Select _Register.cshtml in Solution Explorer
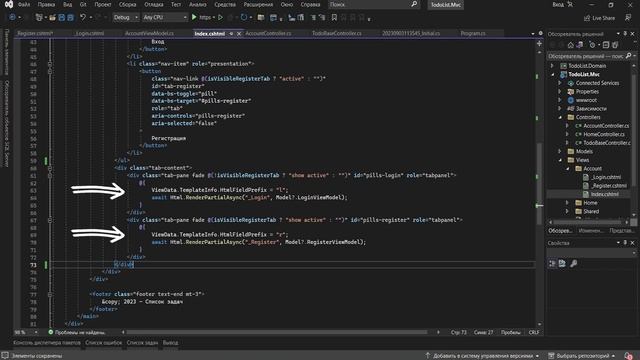Screen dimensions: 640x360 (x=609, y=186)
